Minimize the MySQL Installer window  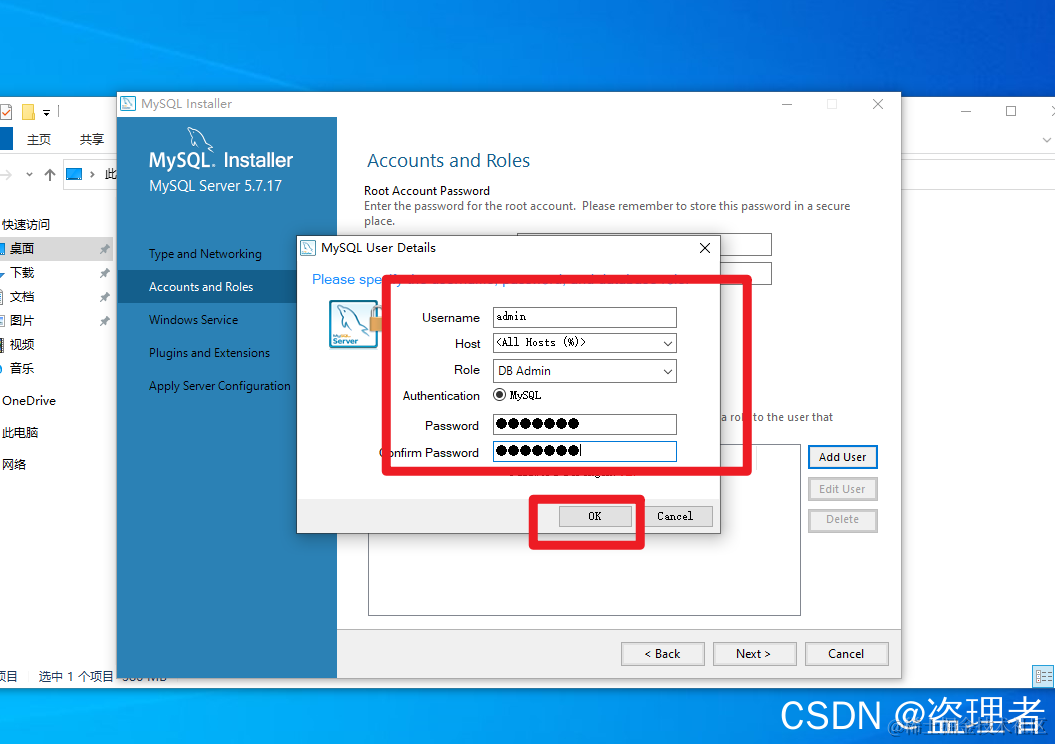click(787, 104)
